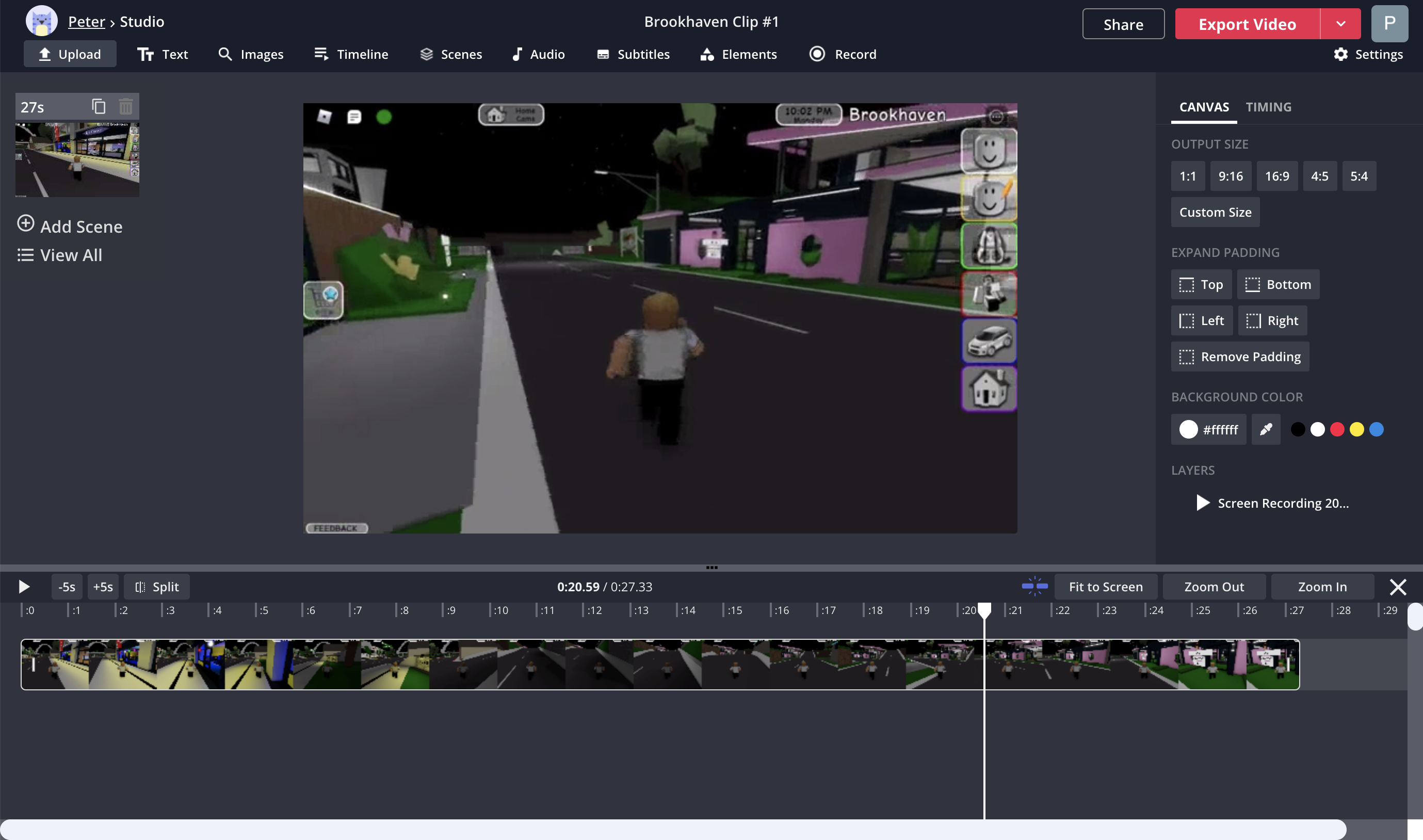Duplicate the 27s scene
This screenshot has width=1423, height=840.
click(99, 106)
